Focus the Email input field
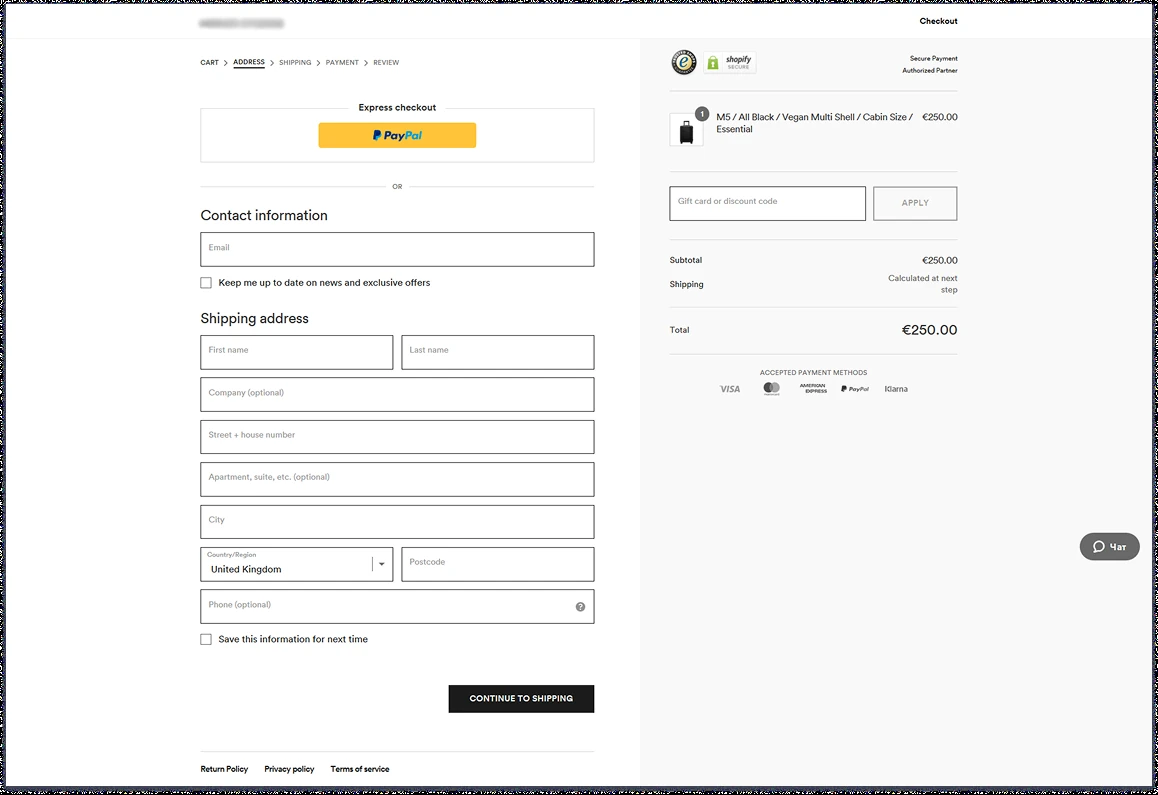The height and width of the screenshot is (795, 1158). [x=397, y=250]
